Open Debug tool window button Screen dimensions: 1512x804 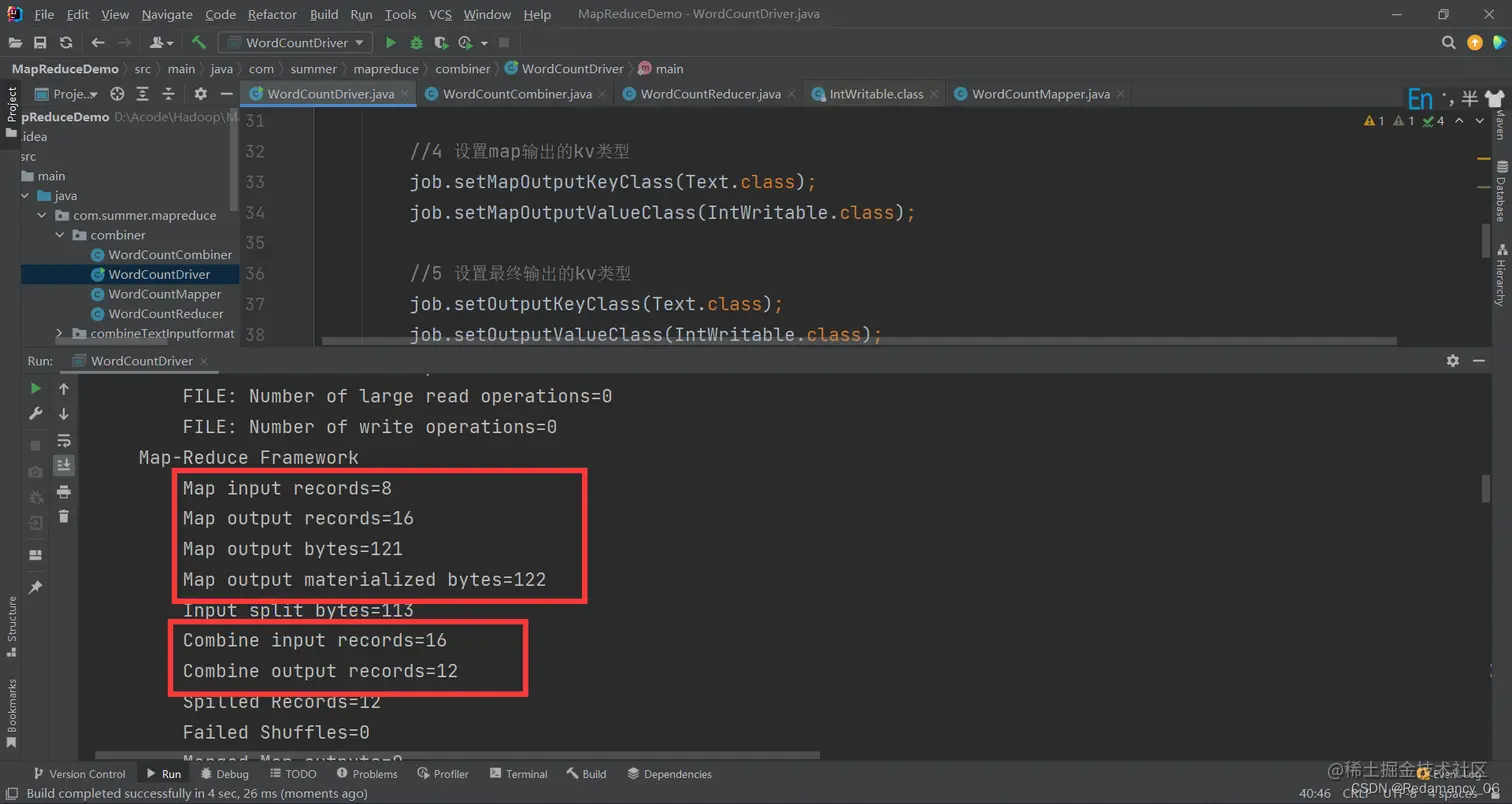(224, 774)
